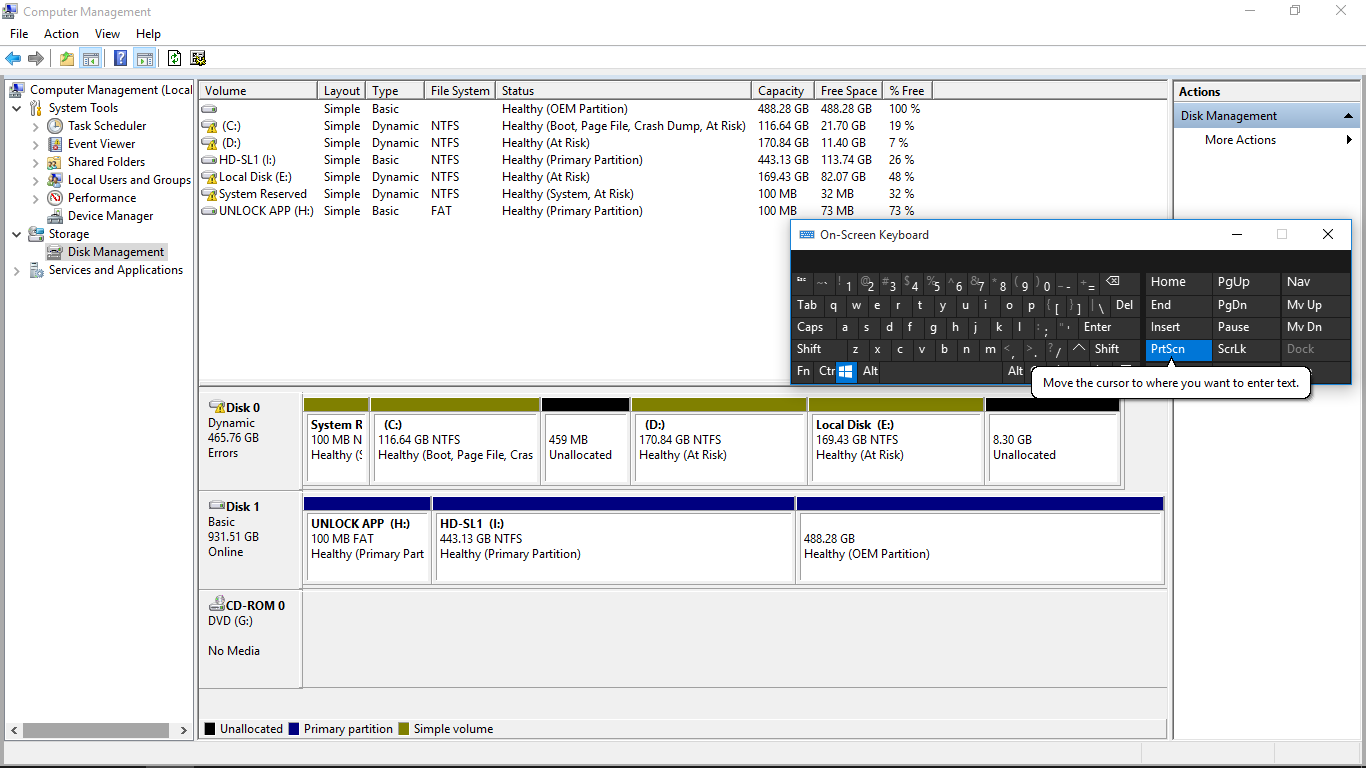Image resolution: width=1366 pixels, height=768 pixels.
Task: Click the Backspace key on On-Screen Keyboard
Action: tap(1113, 282)
